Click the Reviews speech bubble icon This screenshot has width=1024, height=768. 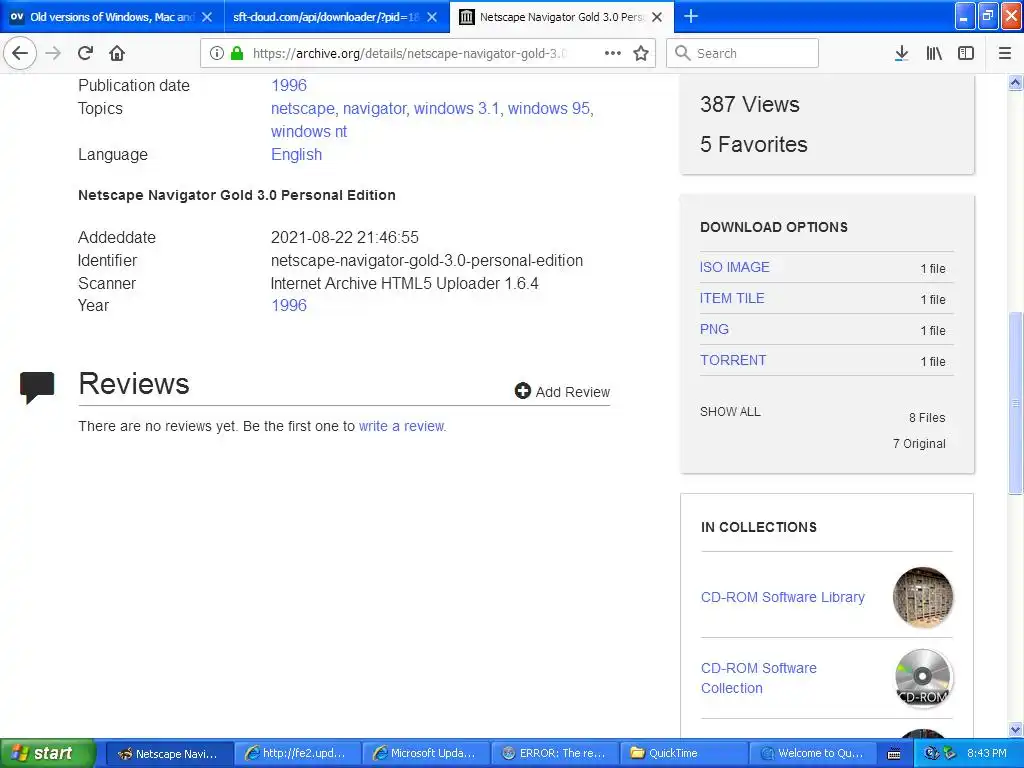click(37, 387)
